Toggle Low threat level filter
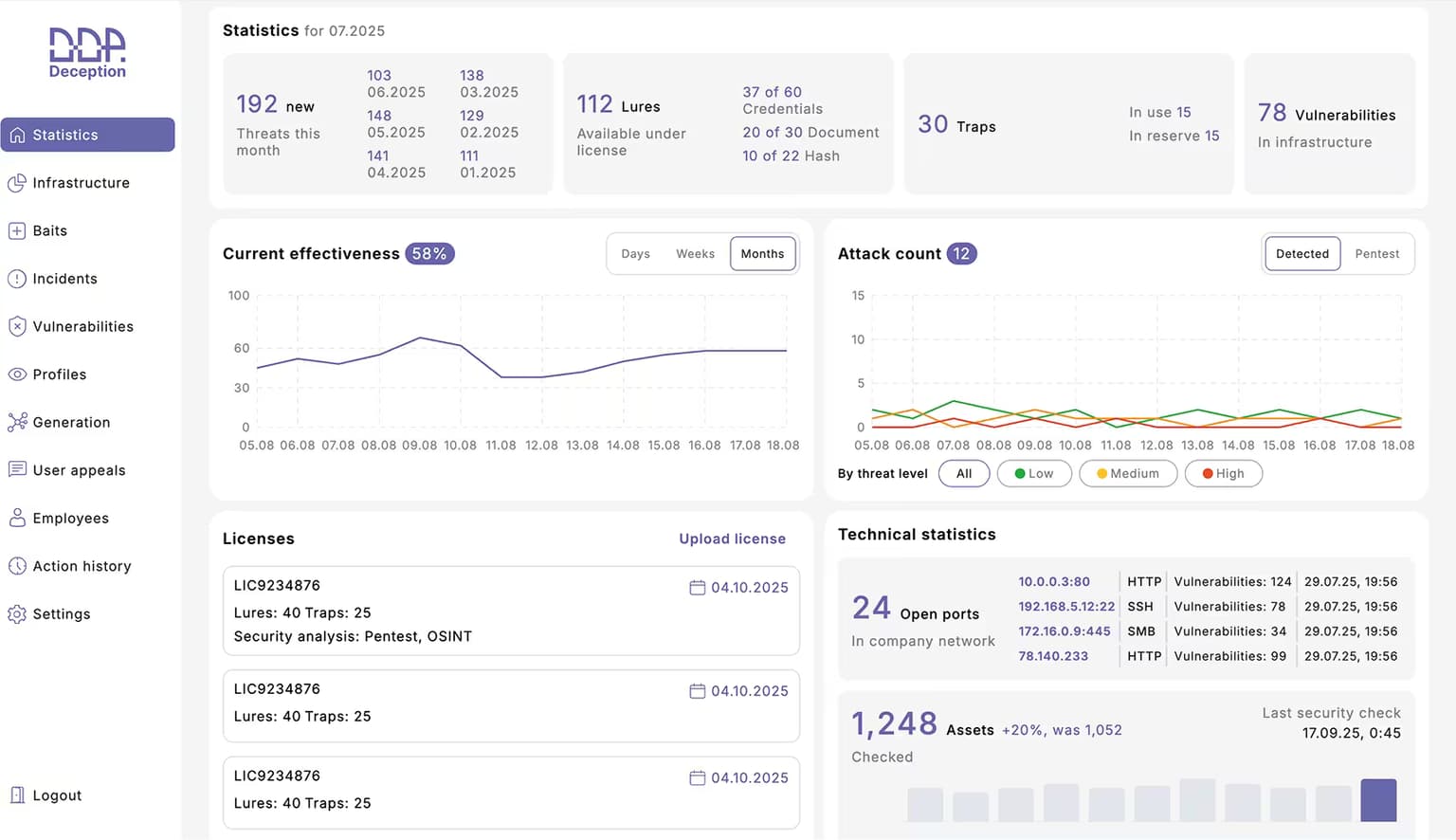The image size is (1456, 840). 1034,473
